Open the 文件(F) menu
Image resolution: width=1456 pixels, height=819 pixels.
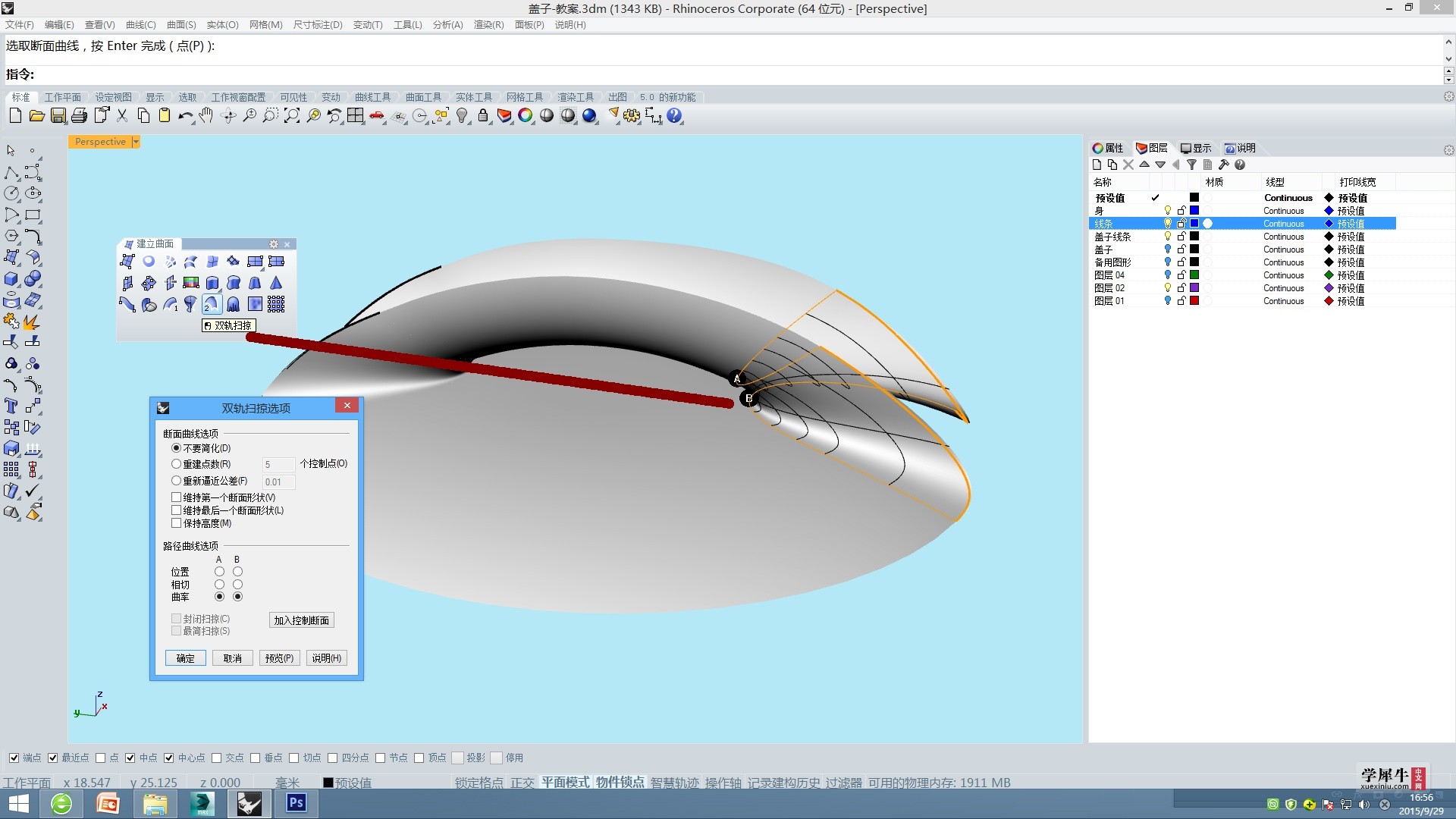pyautogui.click(x=20, y=25)
